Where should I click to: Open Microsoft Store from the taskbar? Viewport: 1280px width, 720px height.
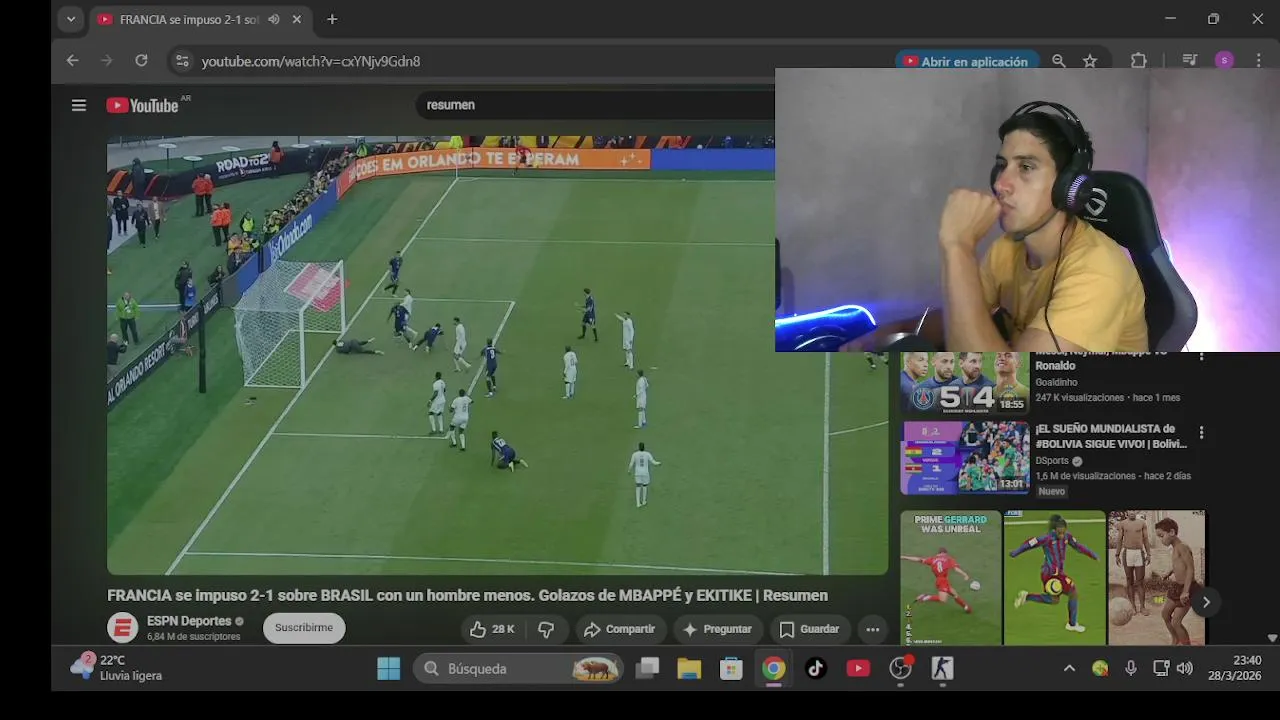pos(731,668)
